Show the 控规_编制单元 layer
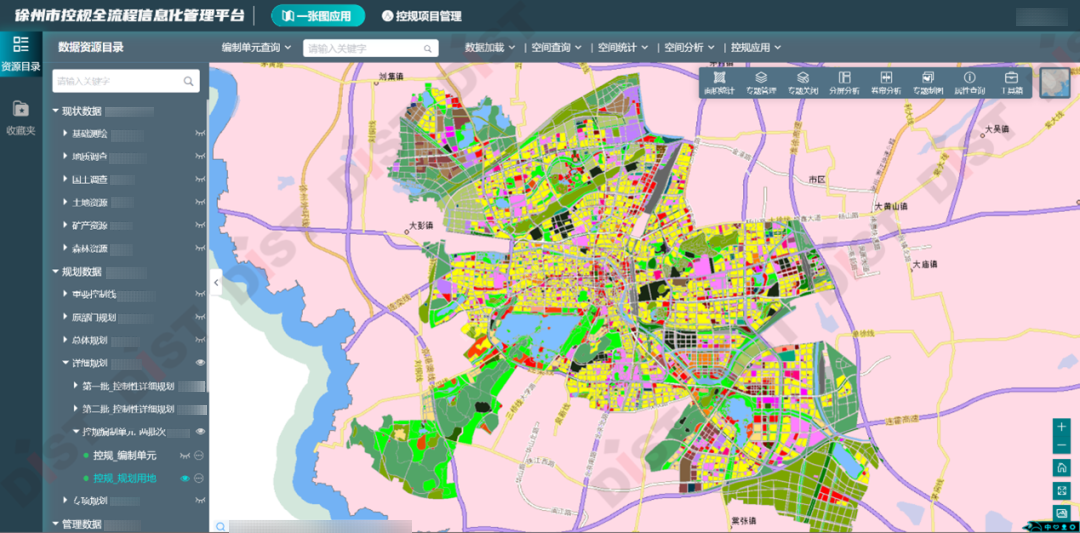 pyautogui.click(x=184, y=455)
